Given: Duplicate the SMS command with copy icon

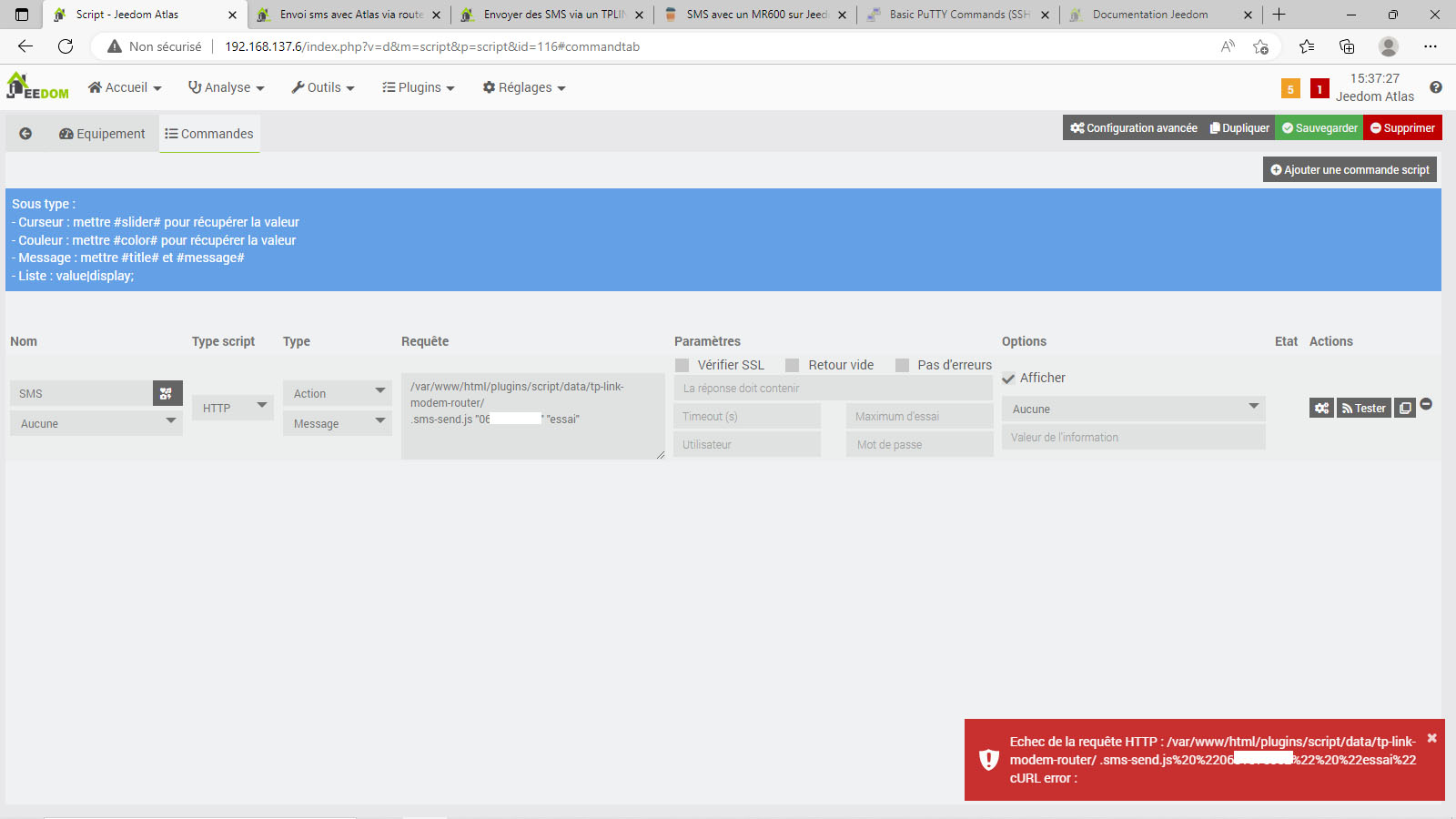Looking at the screenshot, I should [x=1405, y=408].
